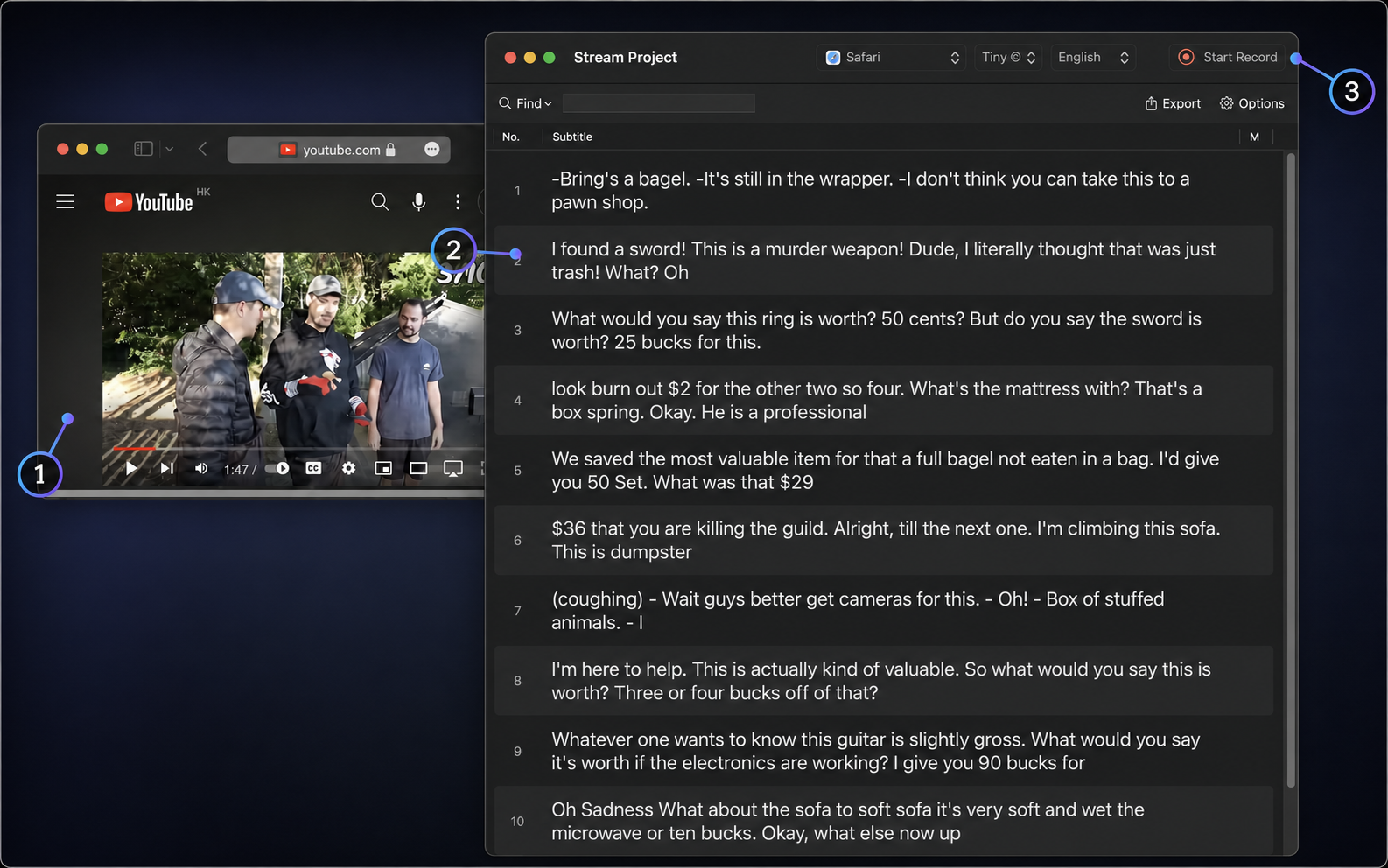This screenshot has width=1388, height=868.
Task: Click the Export button
Action: tap(1173, 103)
